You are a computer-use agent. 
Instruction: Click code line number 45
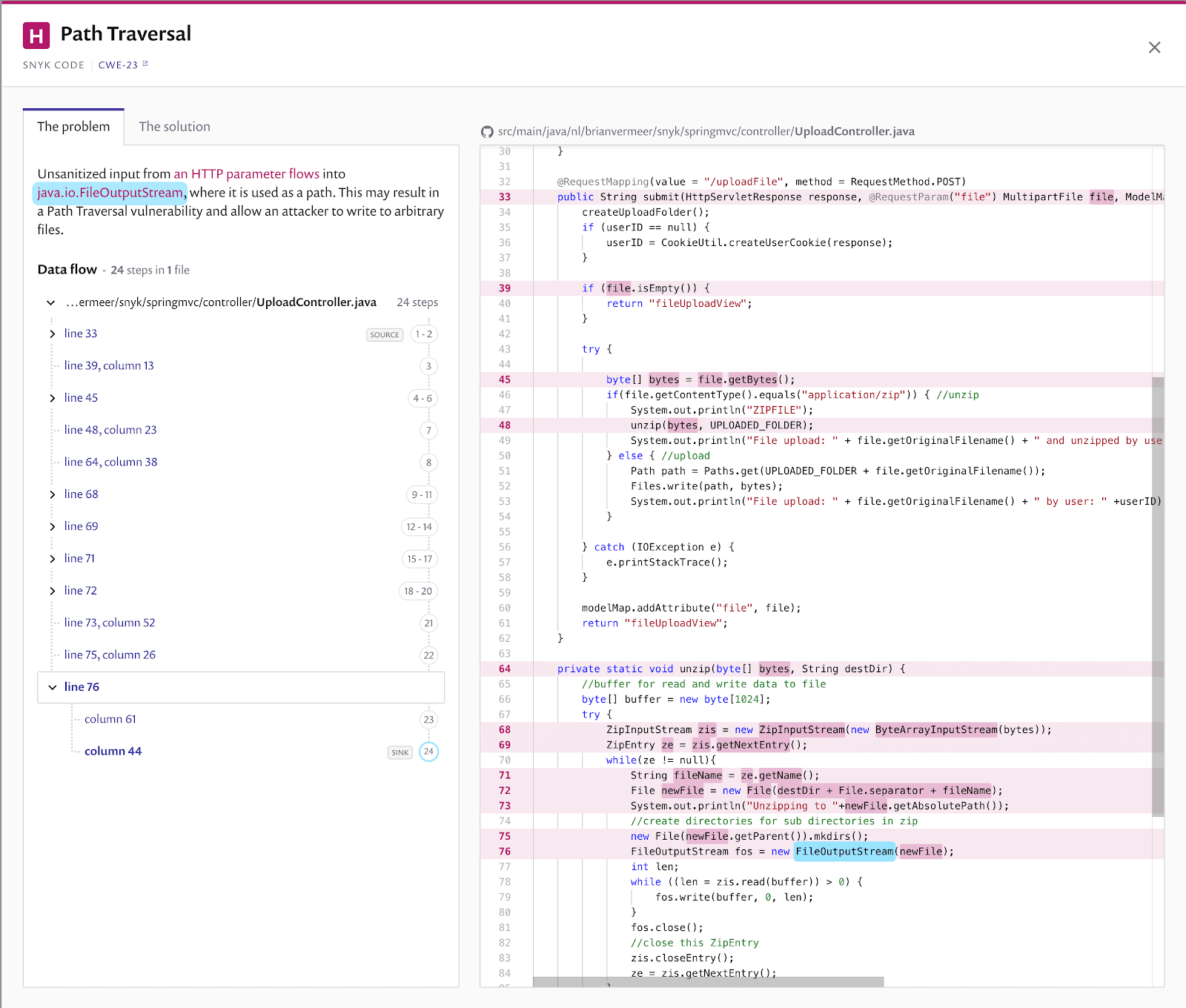pos(505,379)
